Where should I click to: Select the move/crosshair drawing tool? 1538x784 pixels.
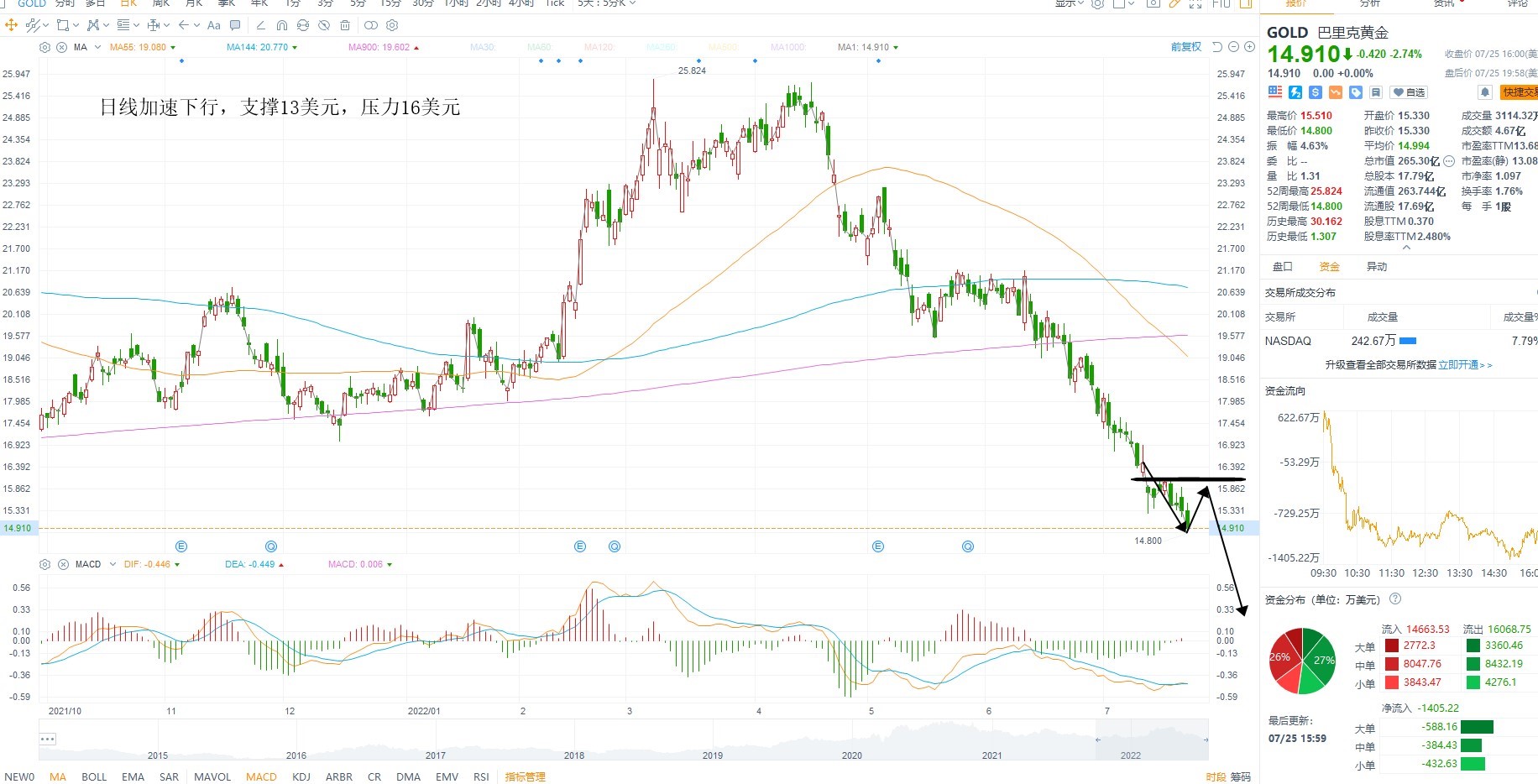pyautogui.click(x=12, y=25)
